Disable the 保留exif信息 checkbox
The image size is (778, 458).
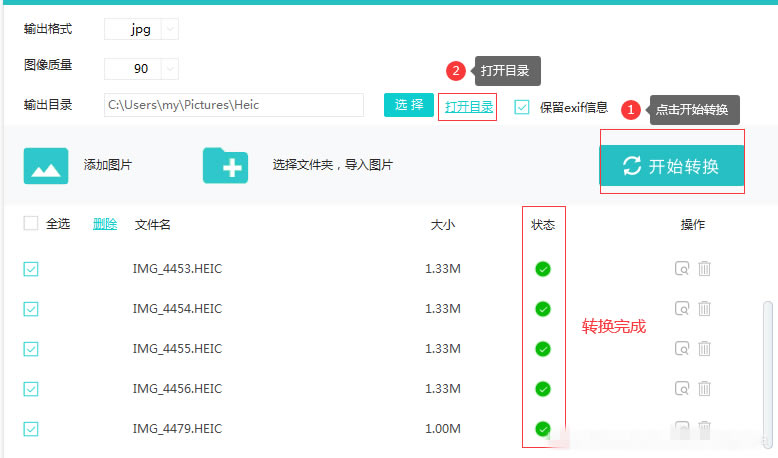[522, 106]
